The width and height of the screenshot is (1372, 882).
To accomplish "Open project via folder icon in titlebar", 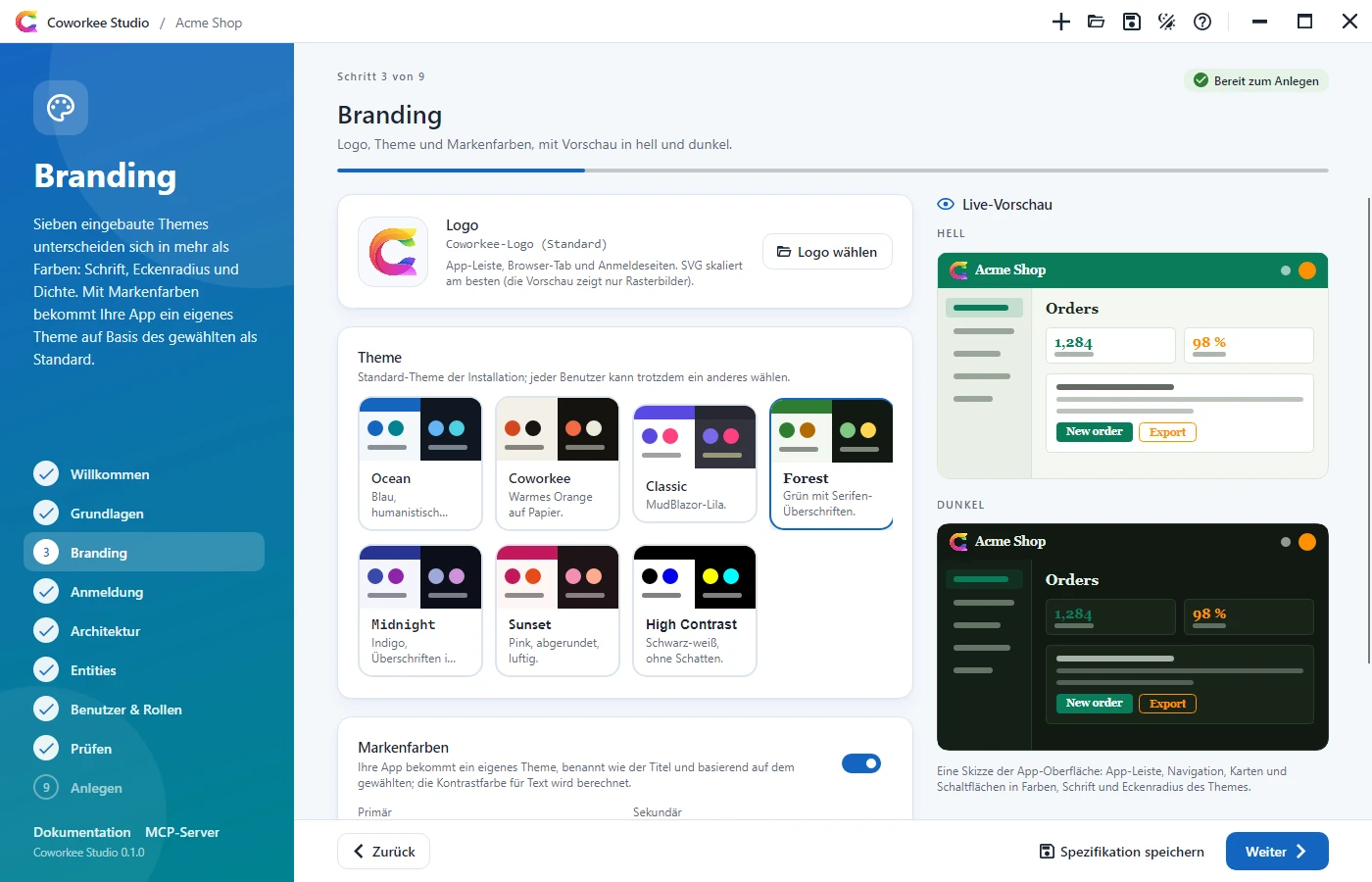I will [x=1097, y=22].
